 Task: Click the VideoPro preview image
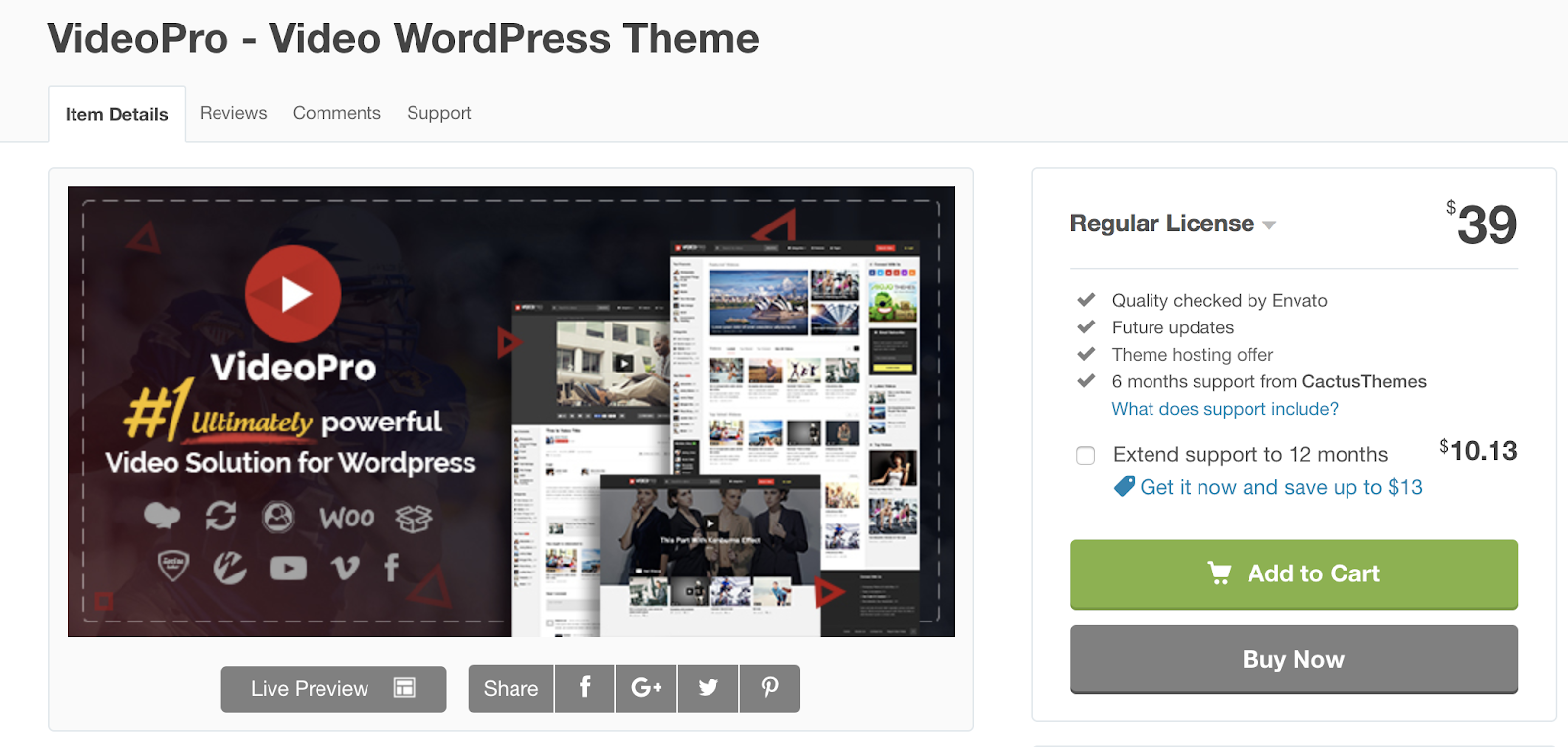511,412
